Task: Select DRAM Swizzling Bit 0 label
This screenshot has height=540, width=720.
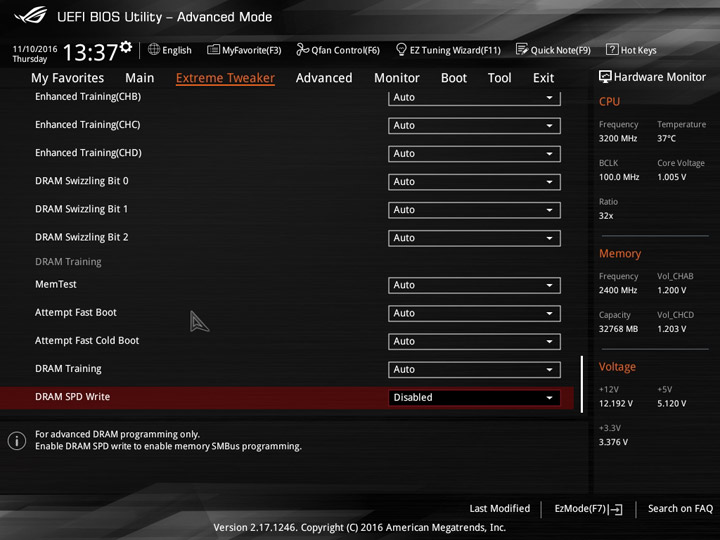Action: point(82,181)
